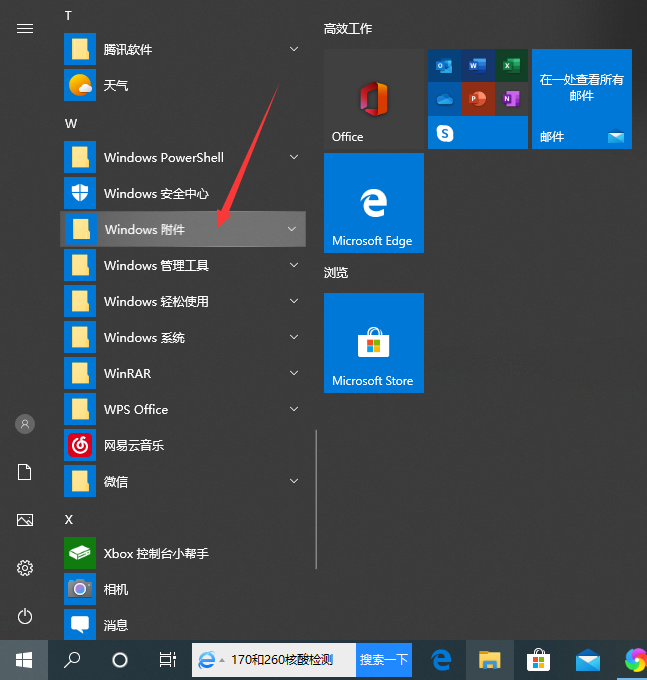
Task: Open Microsoft Store from the taskbar
Action: [539, 660]
